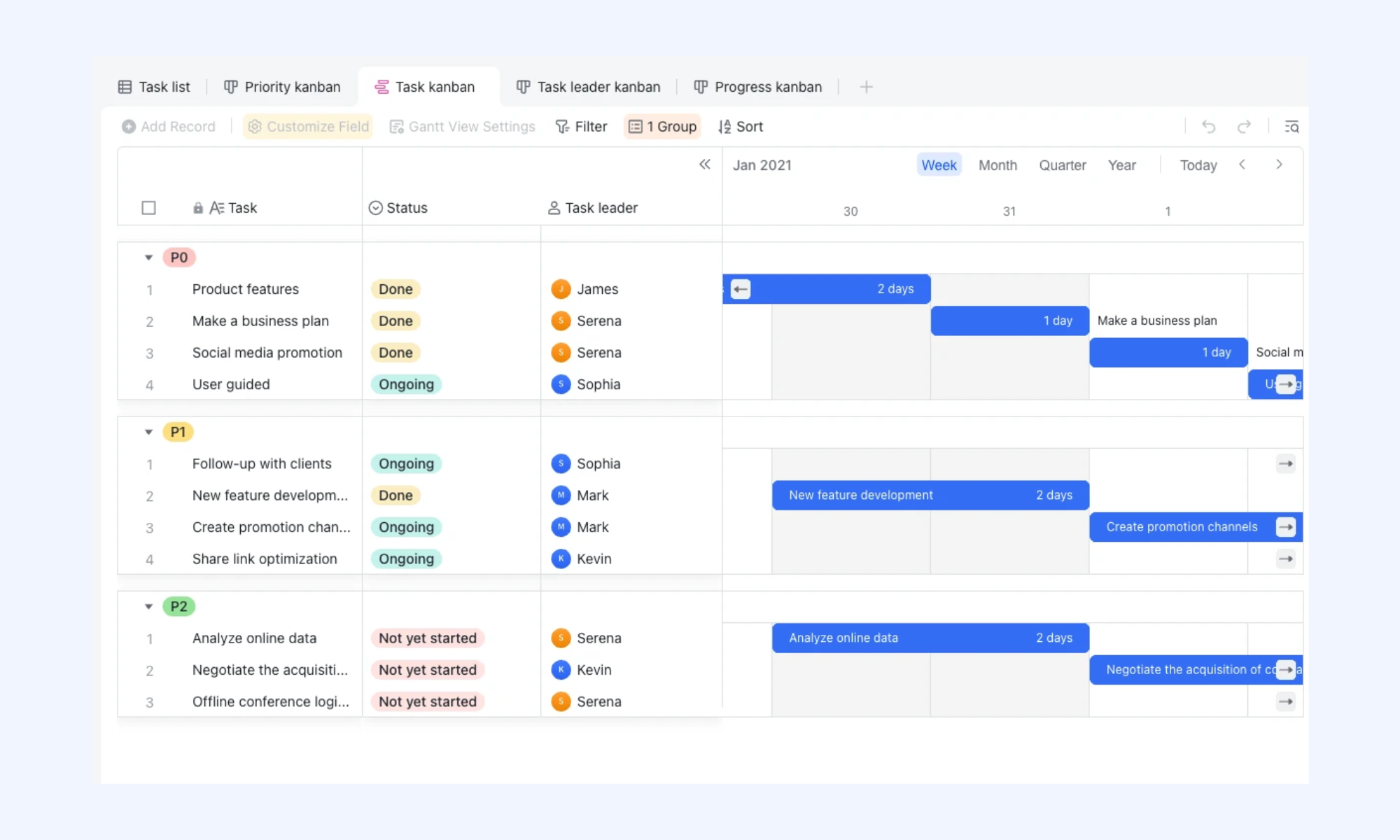1400x840 pixels.
Task: Add a new view with plus icon
Action: point(866,87)
